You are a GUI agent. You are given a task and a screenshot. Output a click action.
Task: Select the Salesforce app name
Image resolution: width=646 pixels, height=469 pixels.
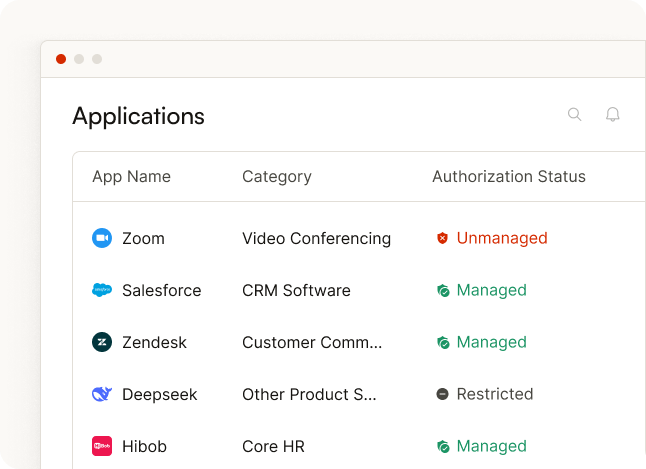(162, 291)
